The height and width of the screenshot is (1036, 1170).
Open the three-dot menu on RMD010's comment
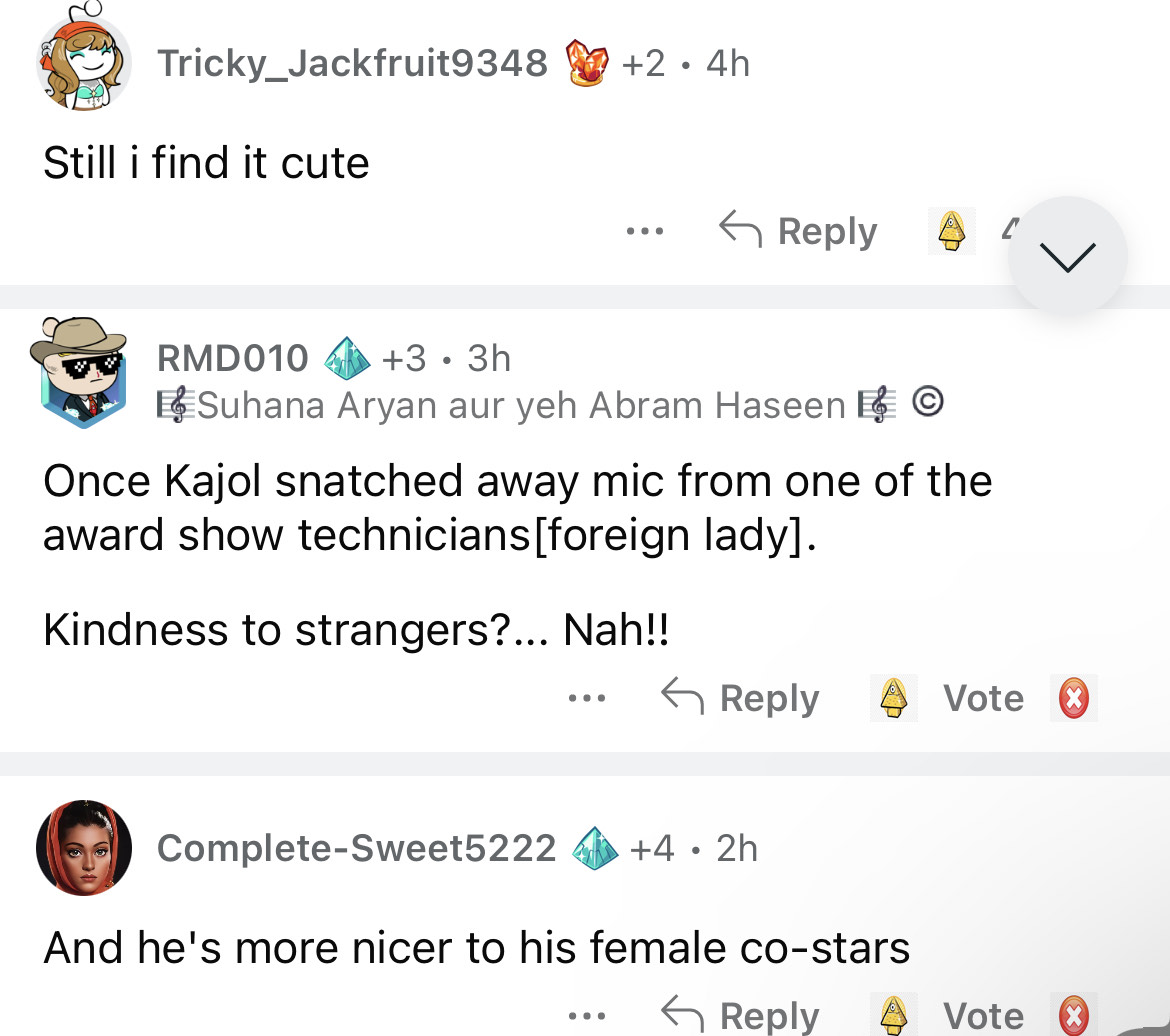(587, 698)
